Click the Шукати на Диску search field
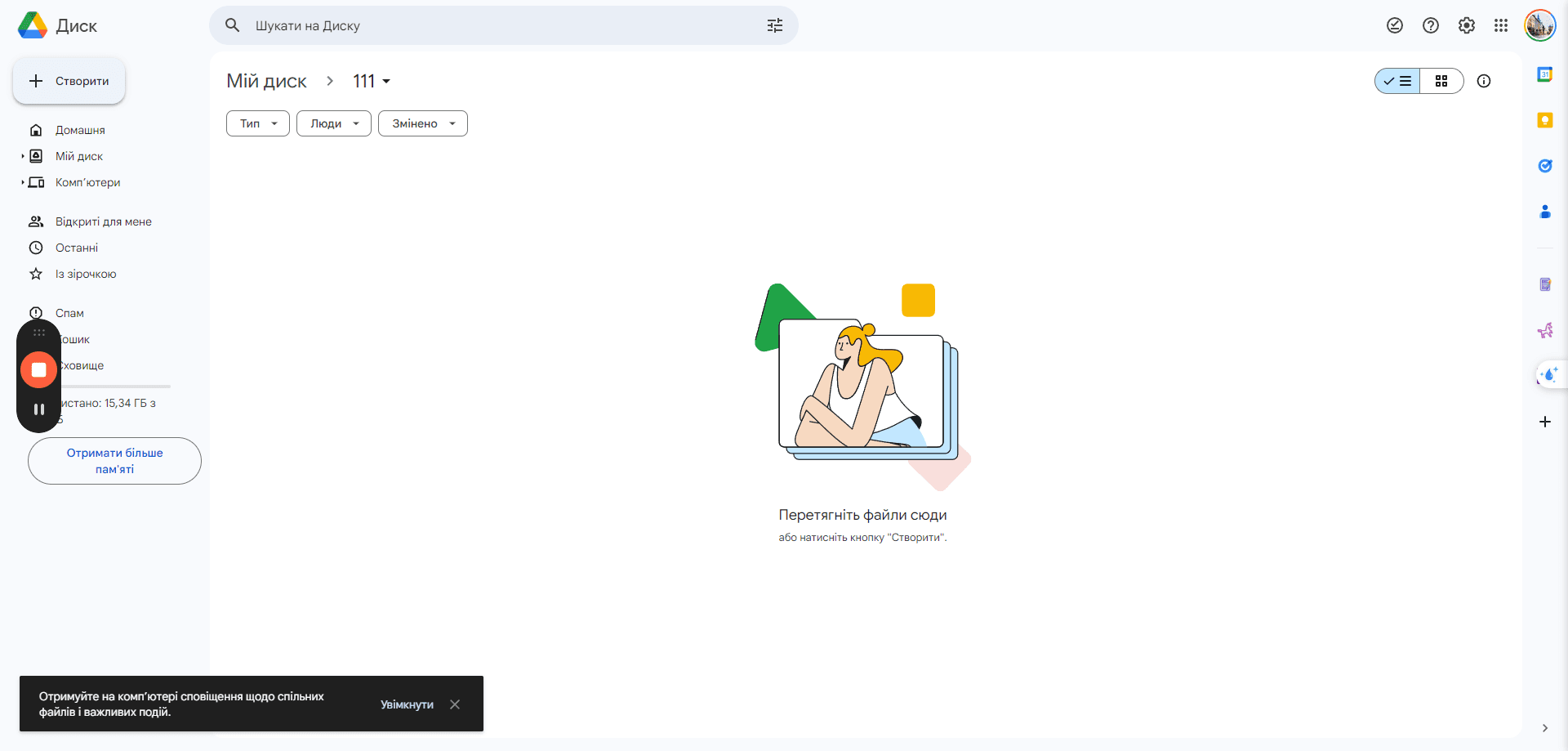This screenshot has width=1568, height=751. [x=504, y=25]
